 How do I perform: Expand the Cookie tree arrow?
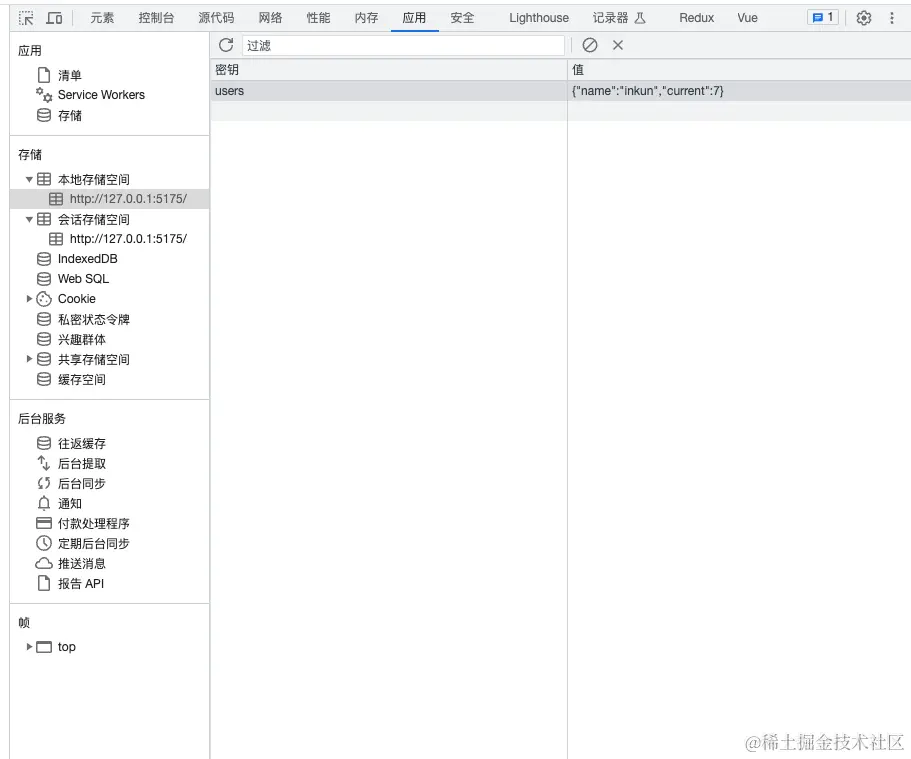coord(29,299)
